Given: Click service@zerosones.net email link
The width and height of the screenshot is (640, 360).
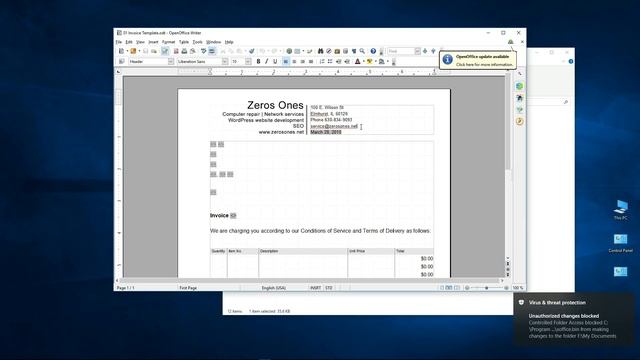Looking at the screenshot, I should pos(334,126).
